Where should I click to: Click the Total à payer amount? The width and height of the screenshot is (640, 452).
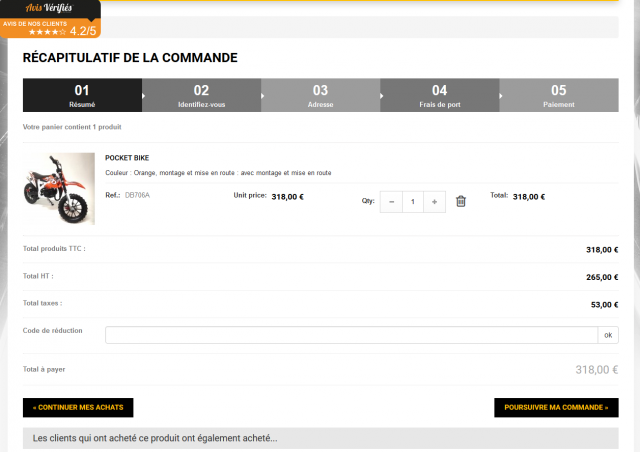click(x=597, y=370)
